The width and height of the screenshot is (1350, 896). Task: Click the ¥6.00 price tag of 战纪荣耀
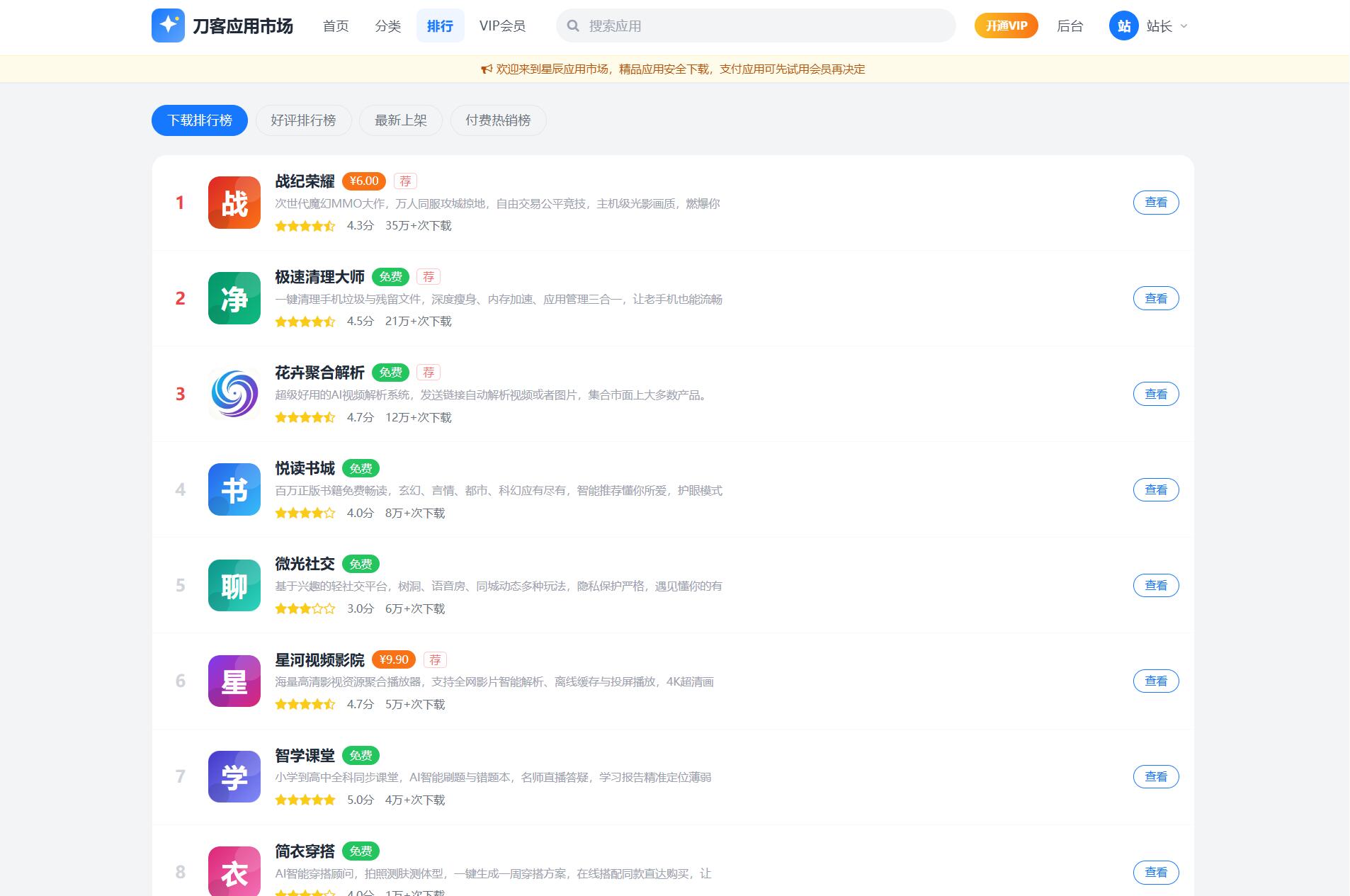coord(364,181)
